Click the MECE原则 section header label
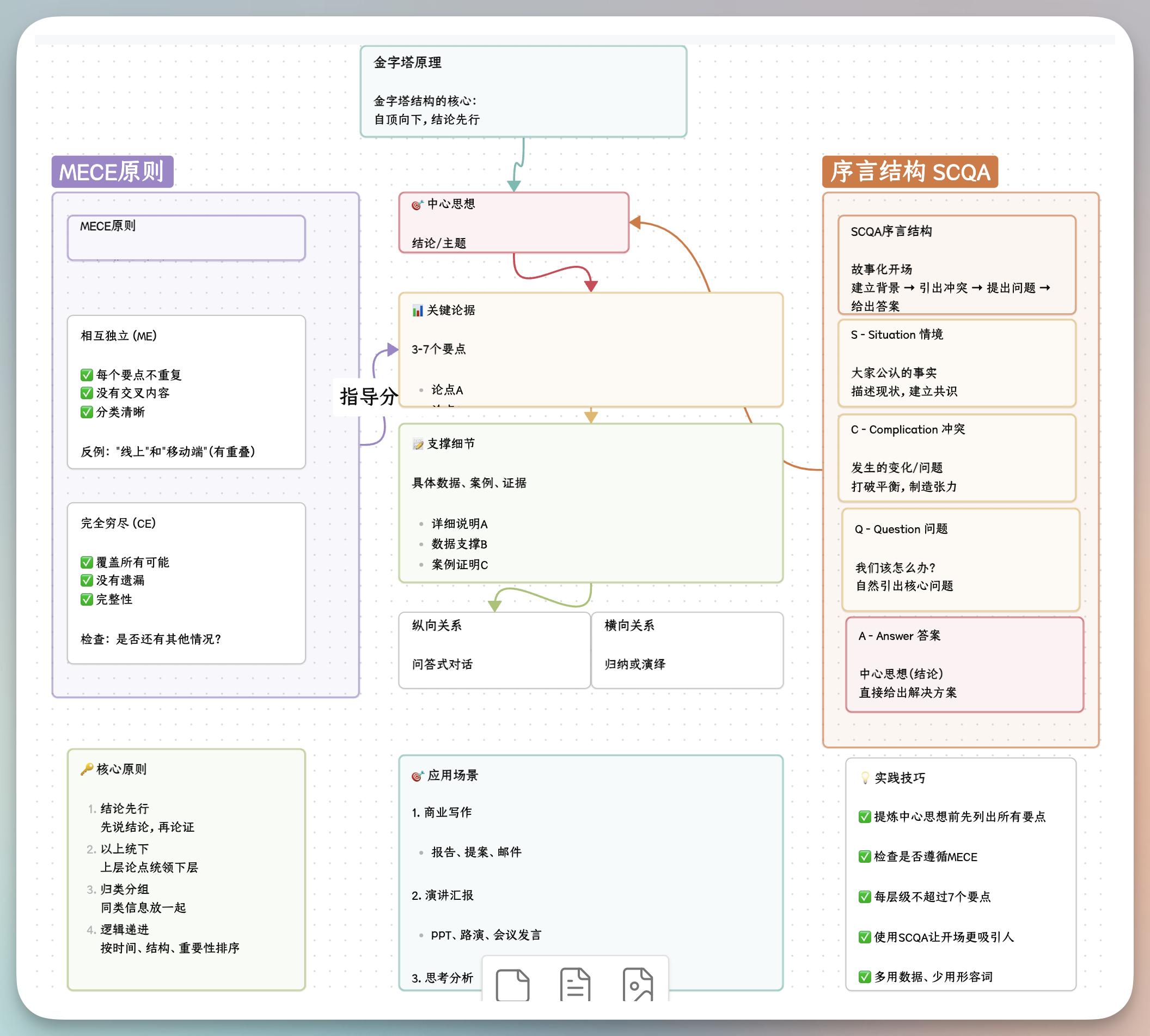The width and height of the screenshot is (1150, 1036). 113,172
